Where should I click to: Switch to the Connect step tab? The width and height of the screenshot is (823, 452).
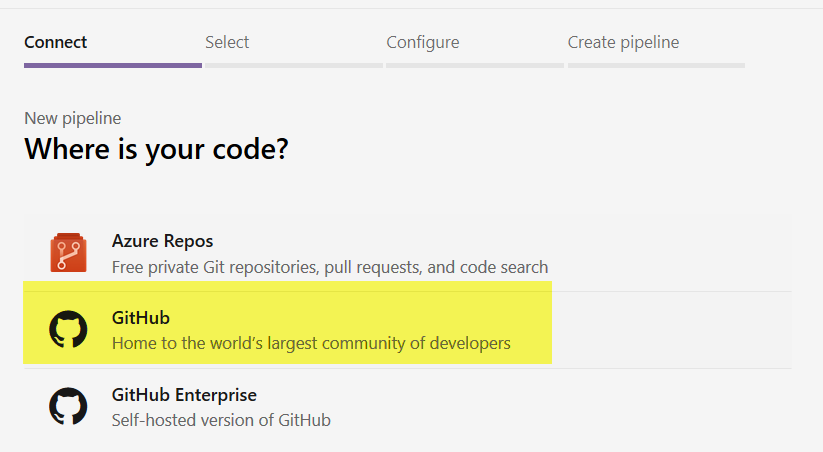[113, 50]
